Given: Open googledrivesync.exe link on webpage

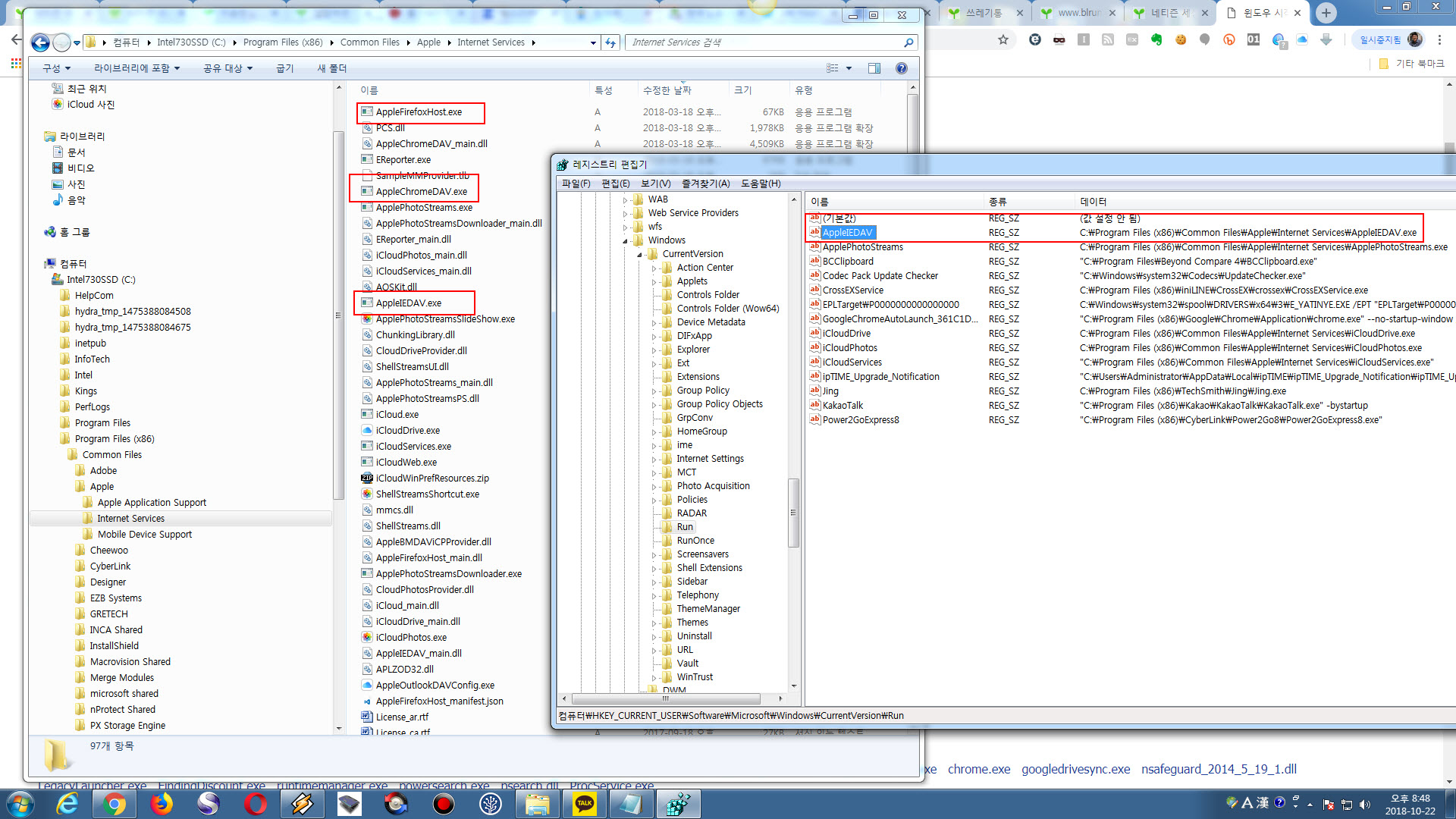Looking at the screenshot, I should pyautogui.click(x=1075, y=770).
